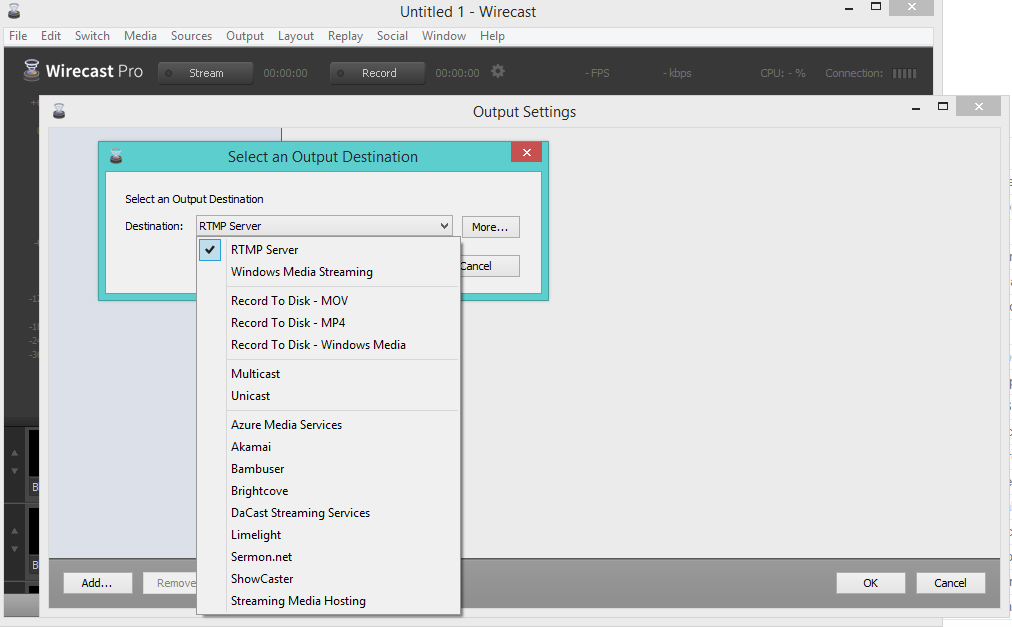Click the up arrow on the first layer
The image size is (1012, 627).
(x=14, y=452)
